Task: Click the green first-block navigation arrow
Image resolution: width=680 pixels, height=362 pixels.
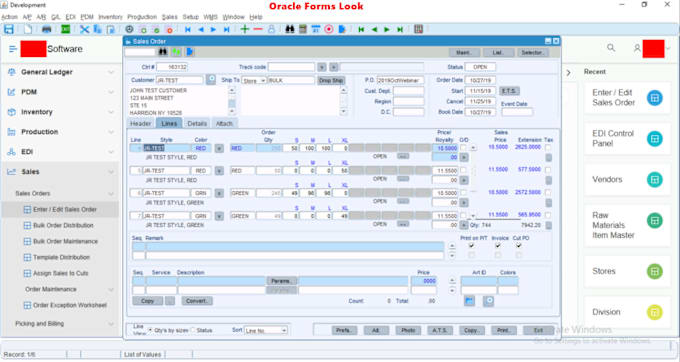Action: [361, 29]
